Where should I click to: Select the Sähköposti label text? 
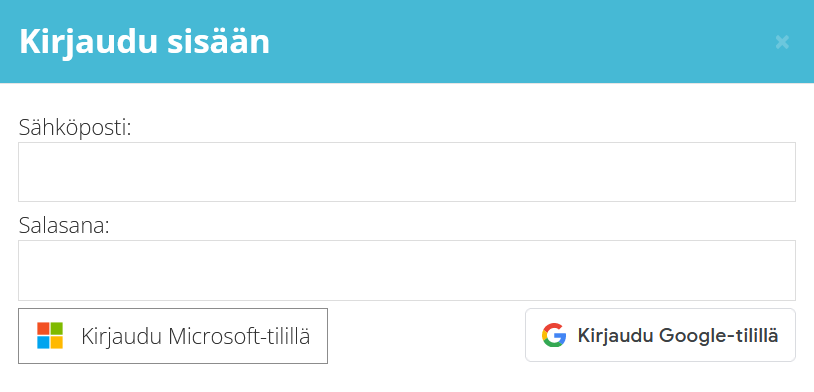click(75, 127)
